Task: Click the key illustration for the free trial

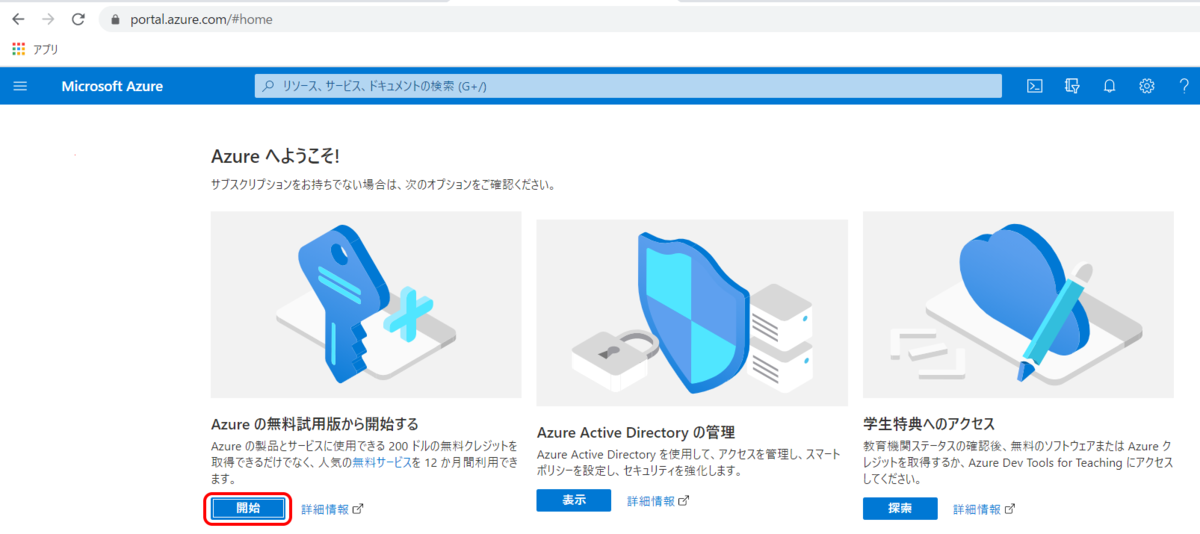Action: click(x=366, y=304)
